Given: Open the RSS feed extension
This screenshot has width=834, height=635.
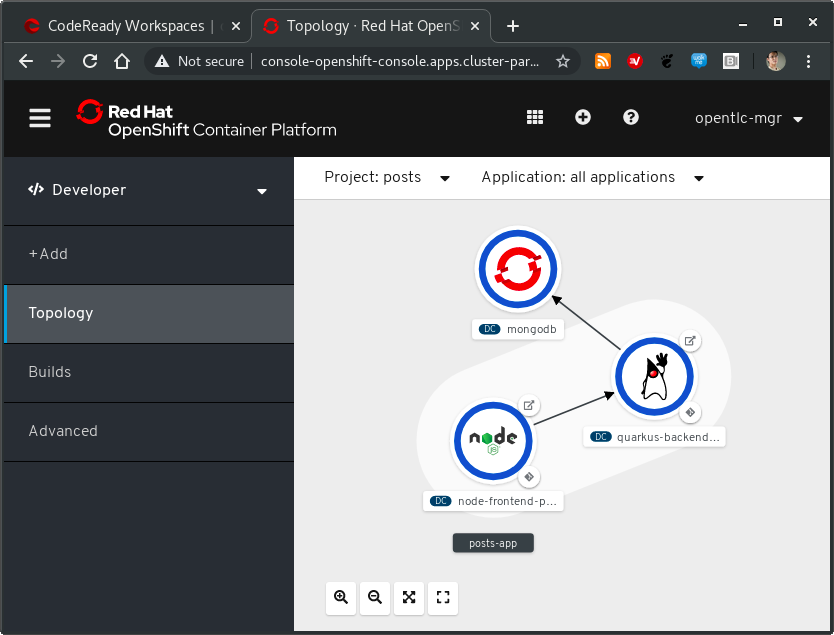Looking at the screenshot, I should coord(603,62).
